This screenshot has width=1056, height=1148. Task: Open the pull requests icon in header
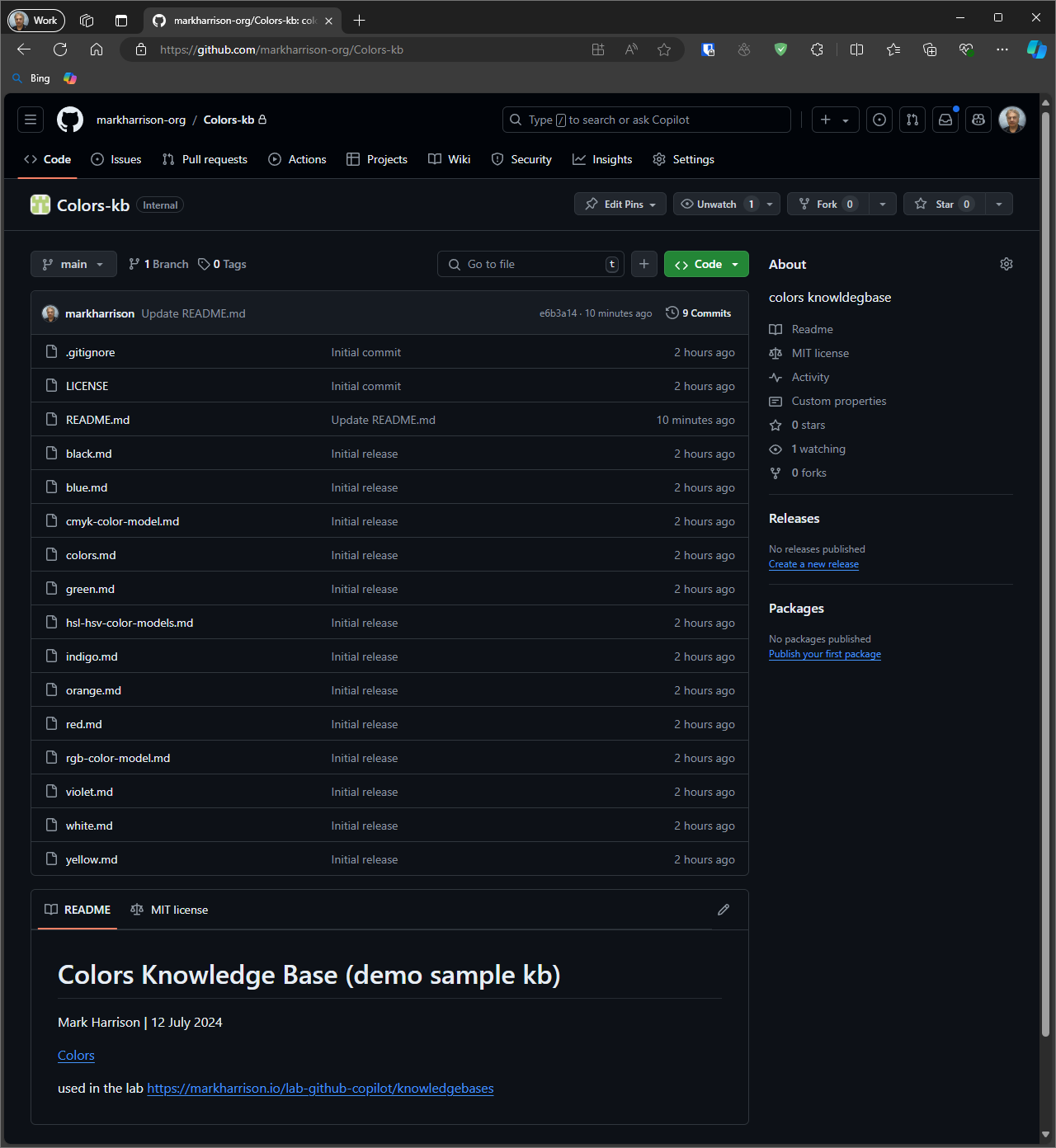(x=912, y=120)
